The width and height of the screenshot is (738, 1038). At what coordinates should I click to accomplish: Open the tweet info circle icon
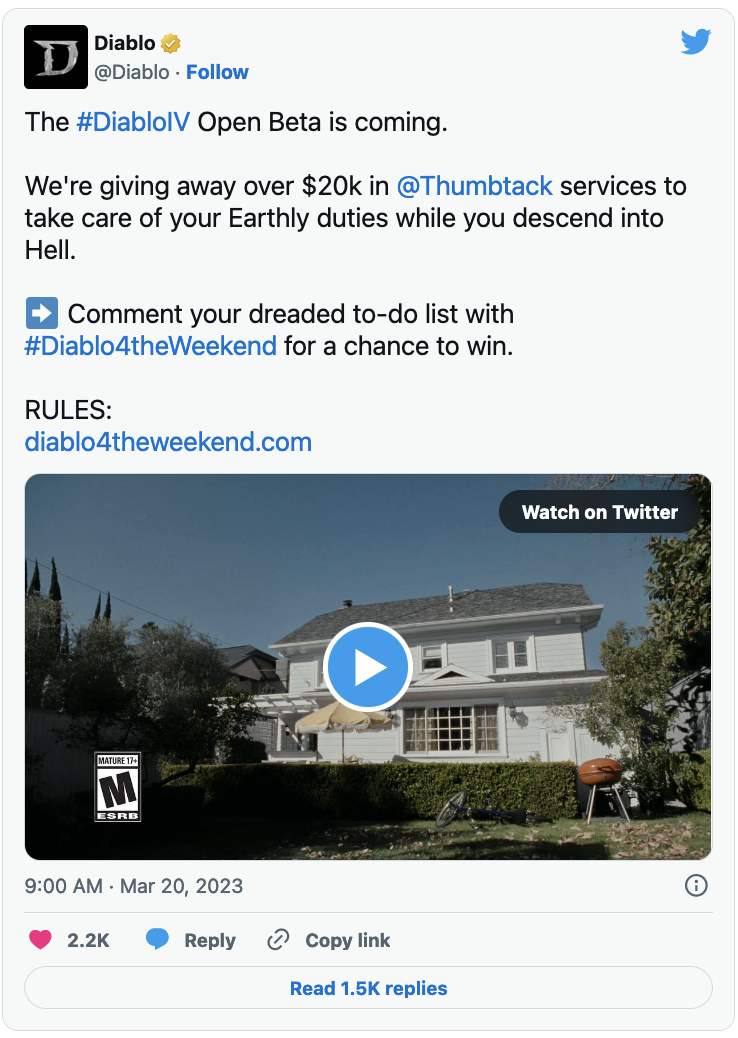click(x=696, y=885)
